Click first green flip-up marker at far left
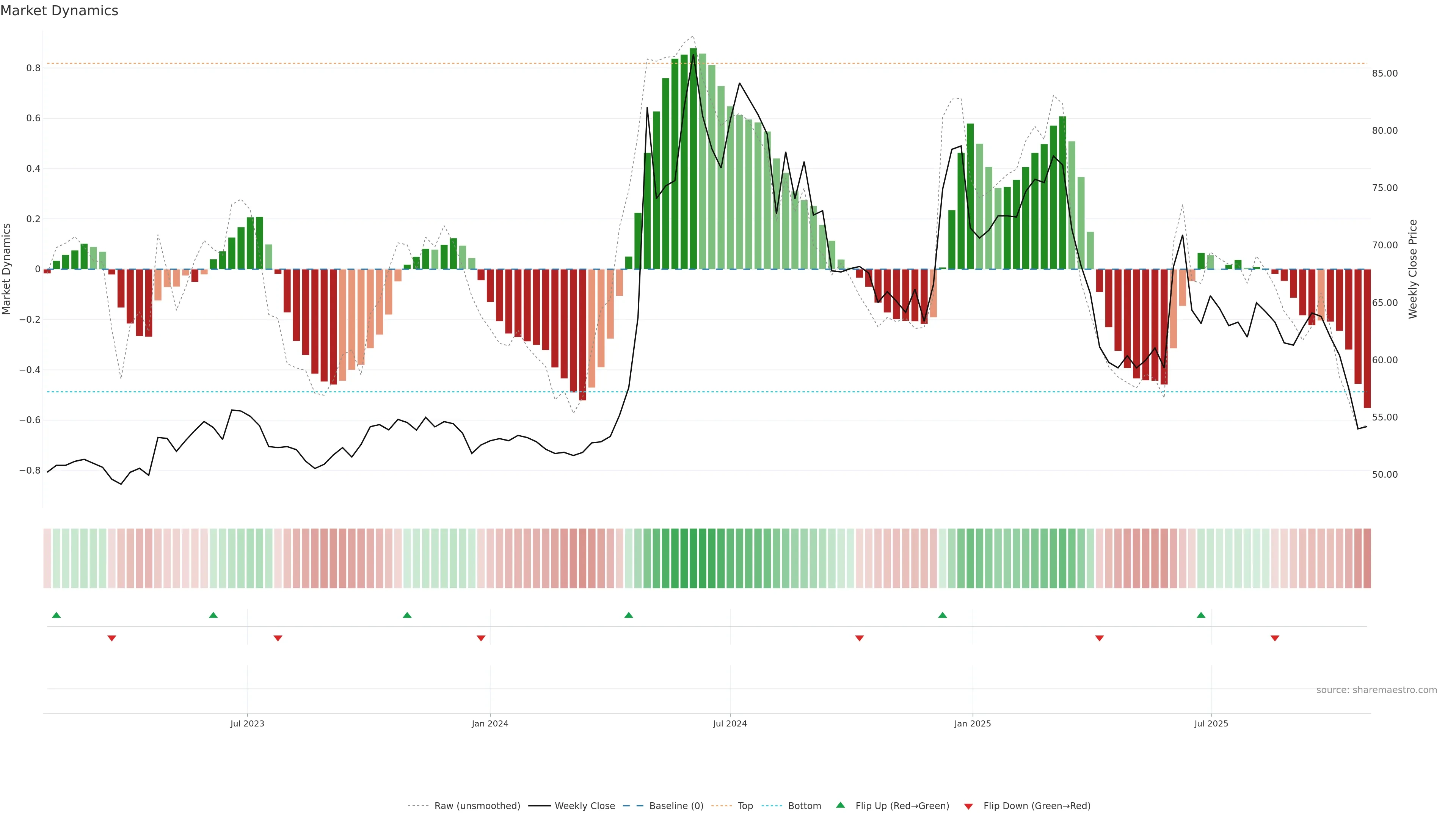This screenshot has height=819, width=1456. coord(56,615)
